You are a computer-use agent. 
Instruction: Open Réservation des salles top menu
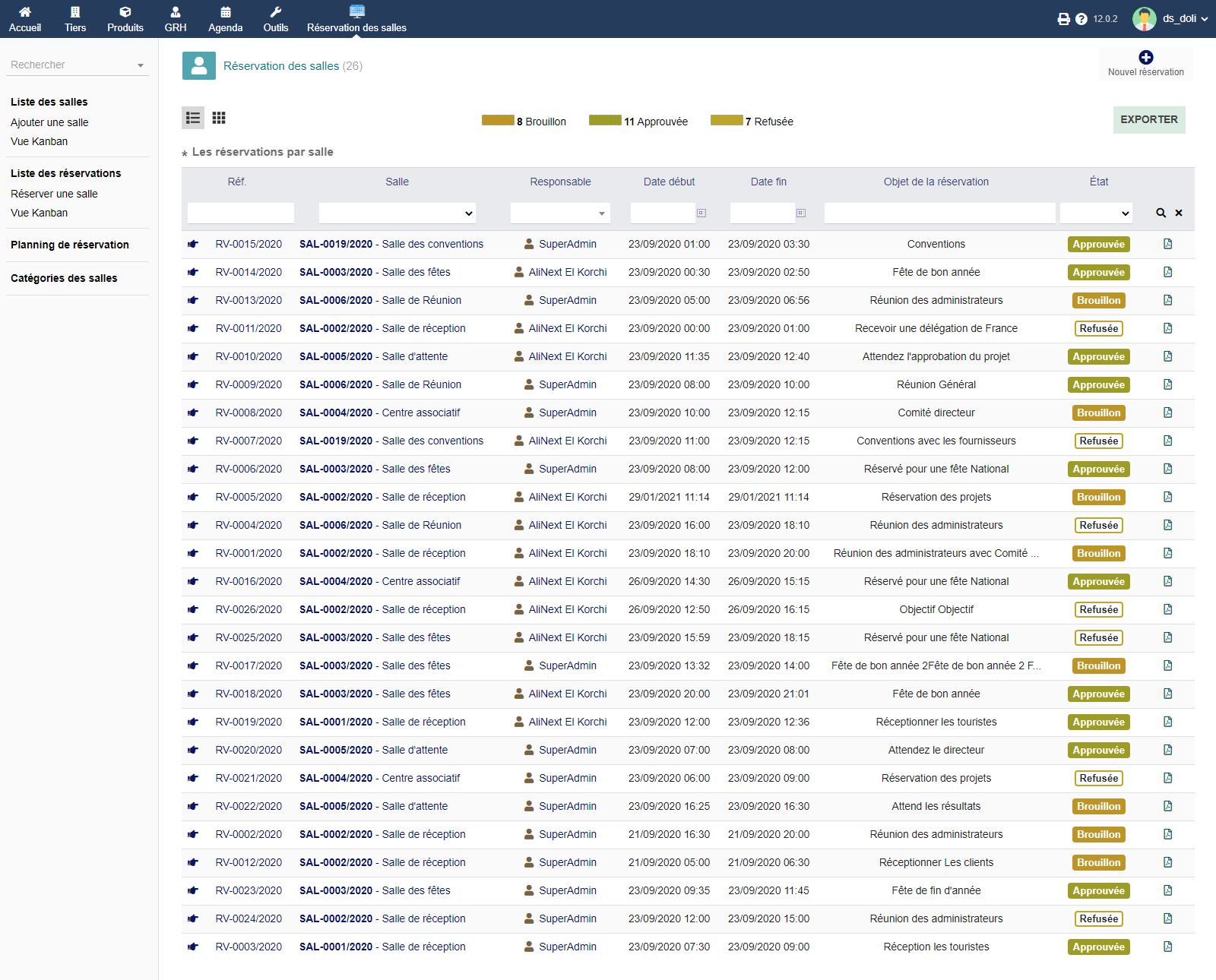[356, 19]
